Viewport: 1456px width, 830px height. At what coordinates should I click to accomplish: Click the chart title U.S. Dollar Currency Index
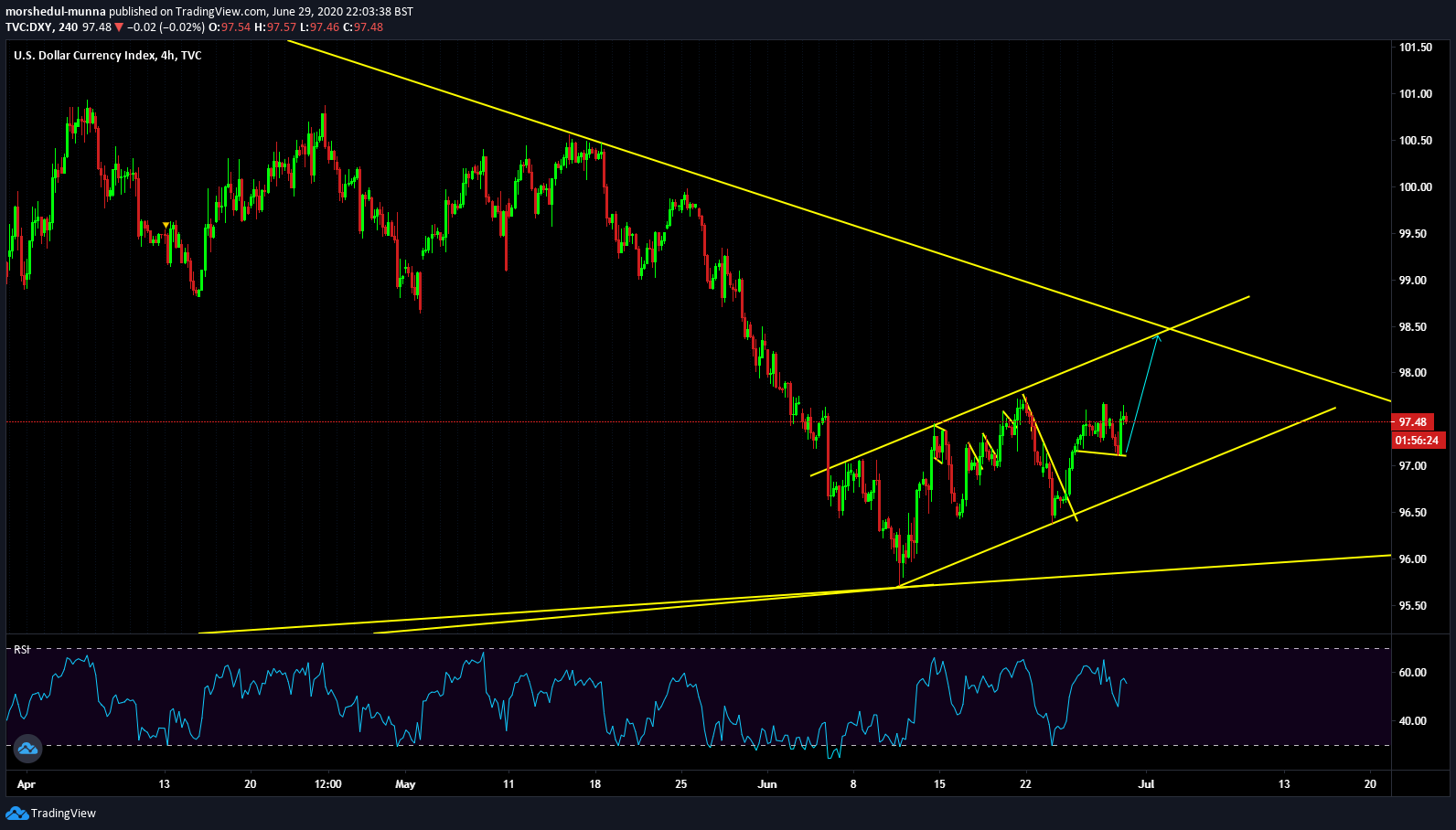pos(84,56)
